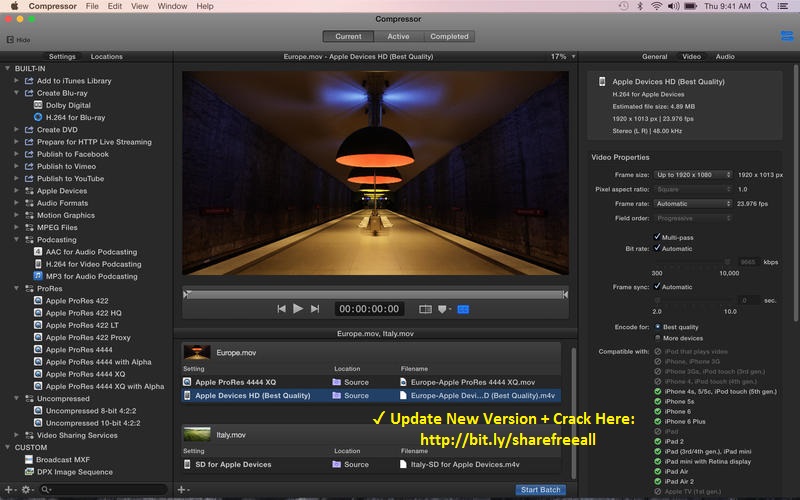Screen dimensions: 800x500
Task: Toggle the Multi-pass checkbox
Action: [657, 237]
